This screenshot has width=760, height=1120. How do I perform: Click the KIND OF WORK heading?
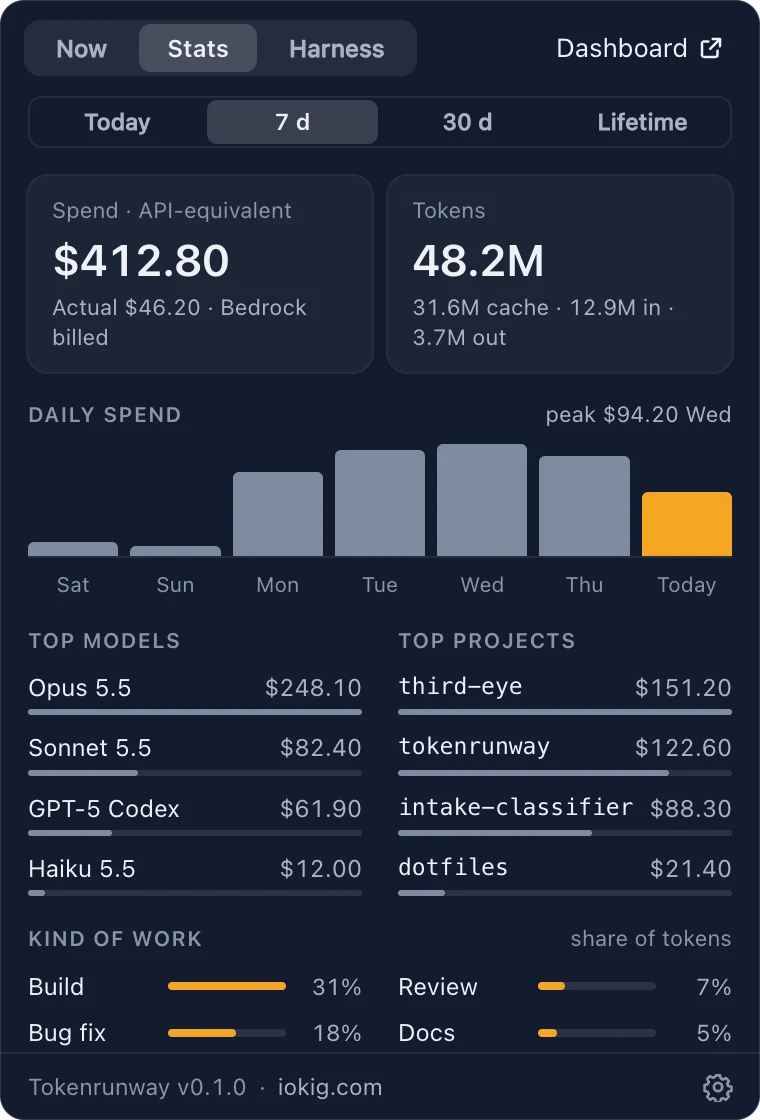115,939
